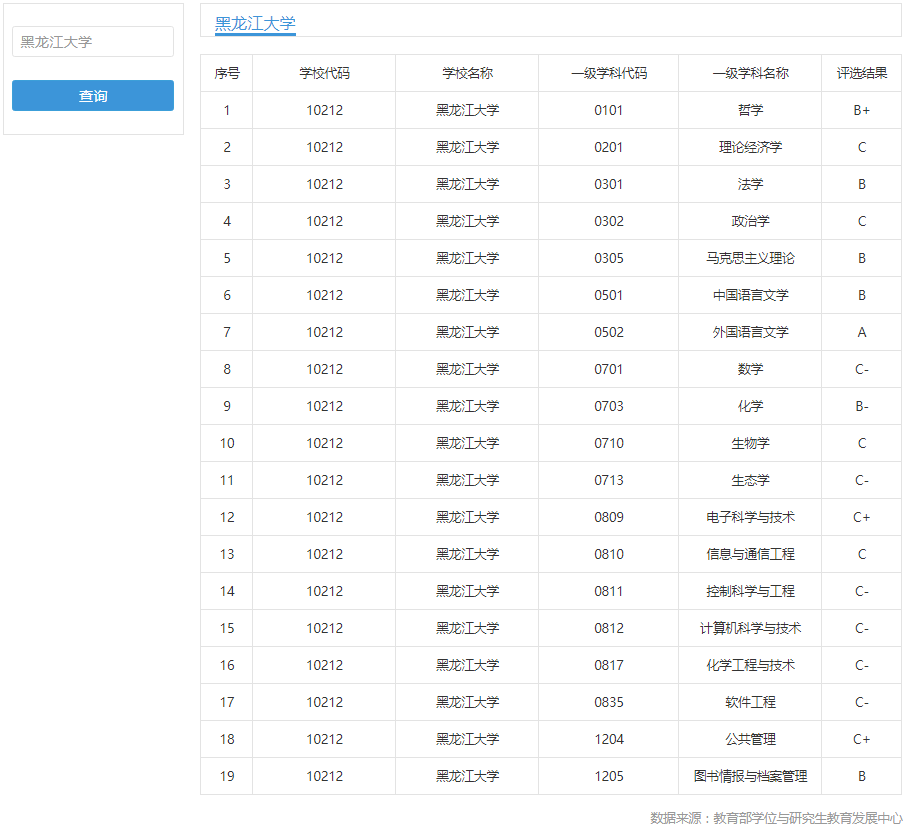Open the 黑龙江大学 heading link
Viewport: 905px width, 827px height.
[255, 24]
